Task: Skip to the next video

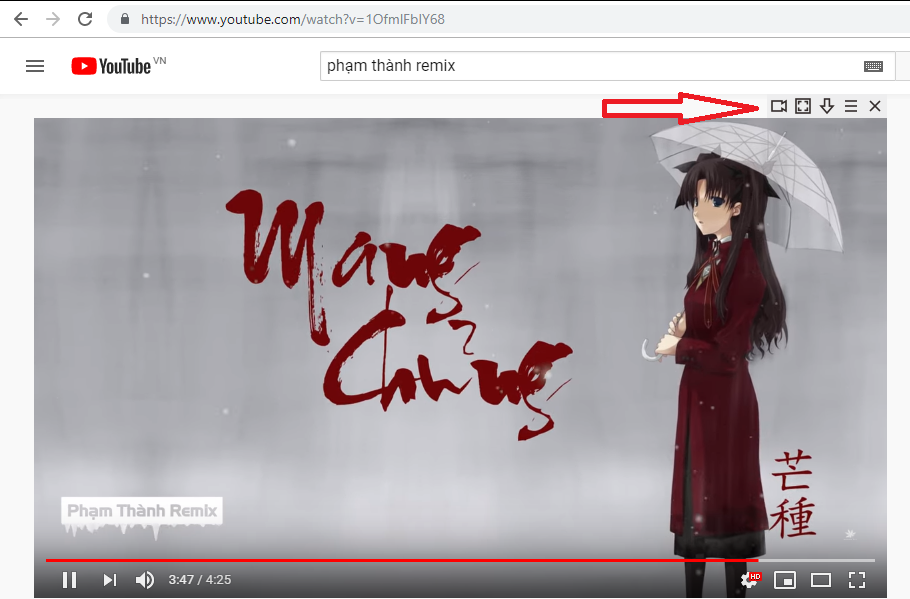Action: pos(110,580)
